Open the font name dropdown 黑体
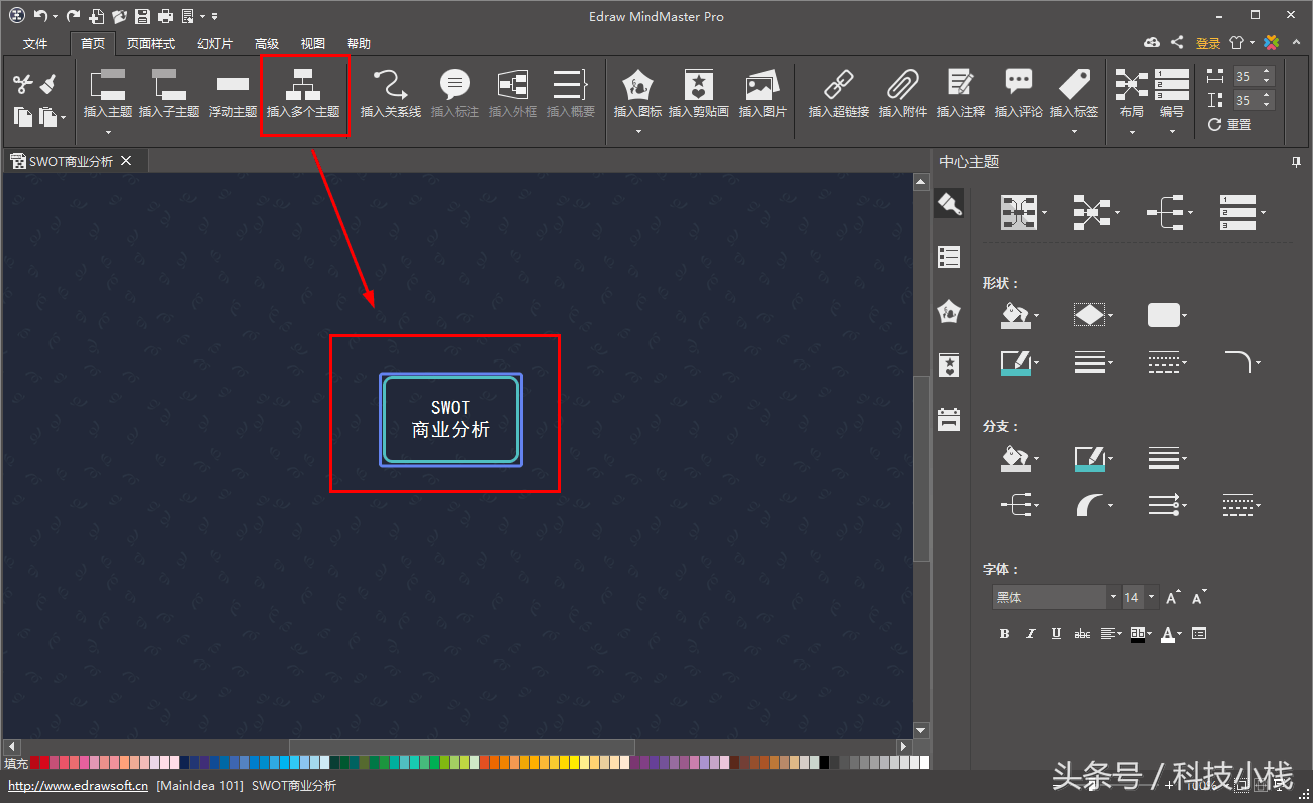 point(1113,598)
